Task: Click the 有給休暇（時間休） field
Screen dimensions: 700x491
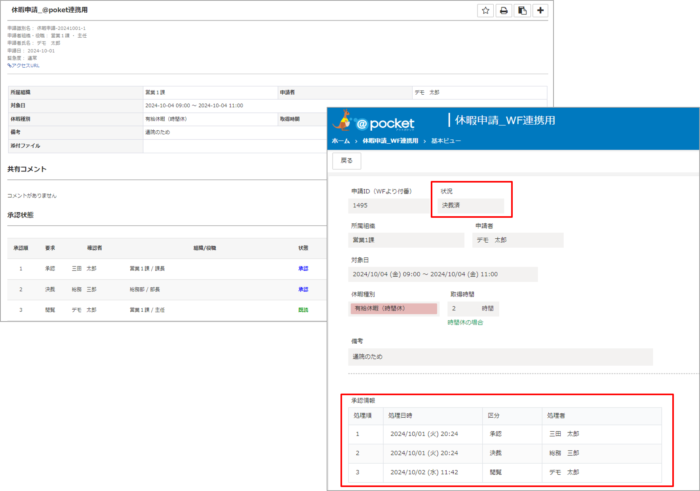Action: click(394, 309)
